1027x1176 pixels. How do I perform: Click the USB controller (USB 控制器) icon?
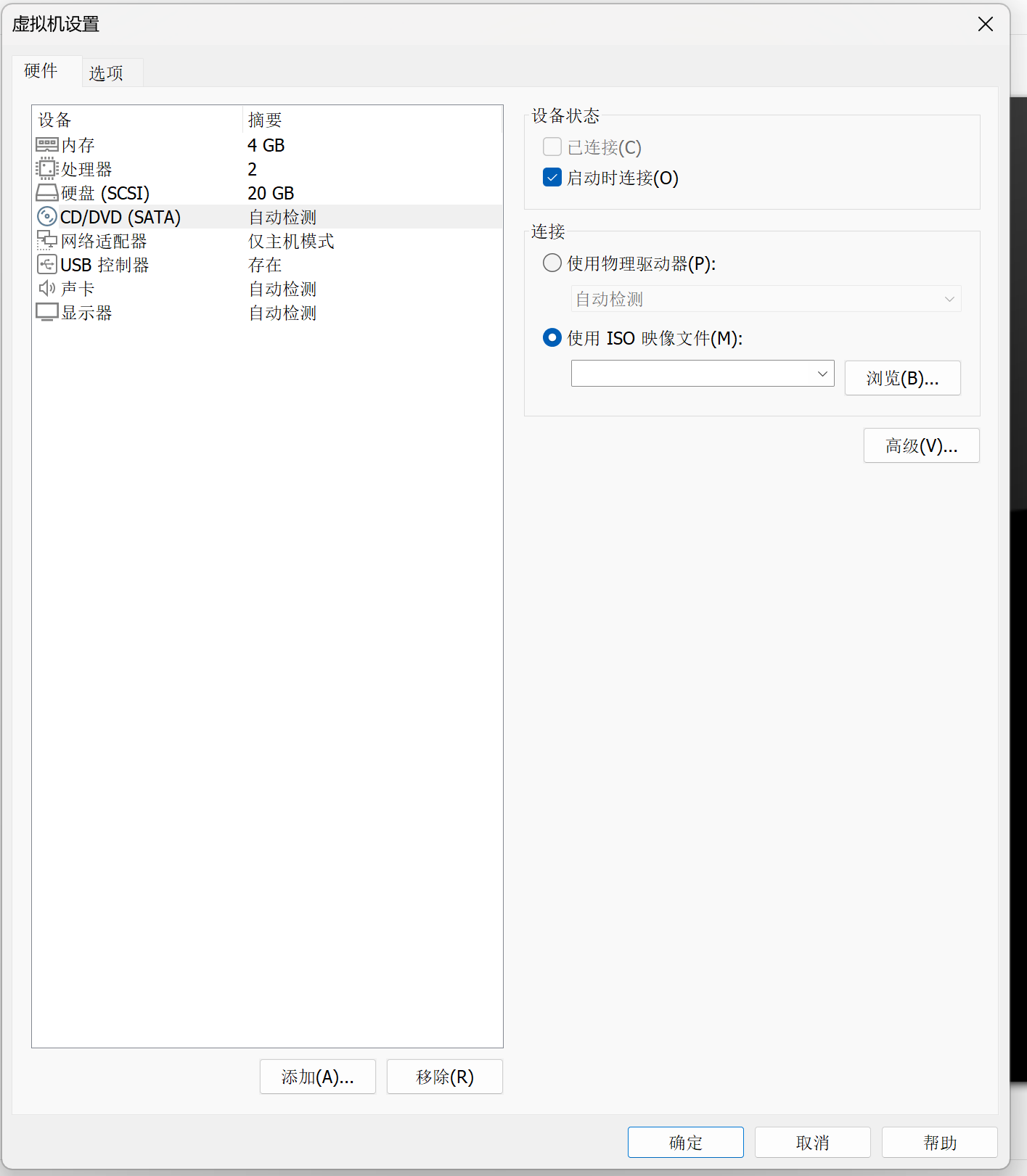(47, 265)
